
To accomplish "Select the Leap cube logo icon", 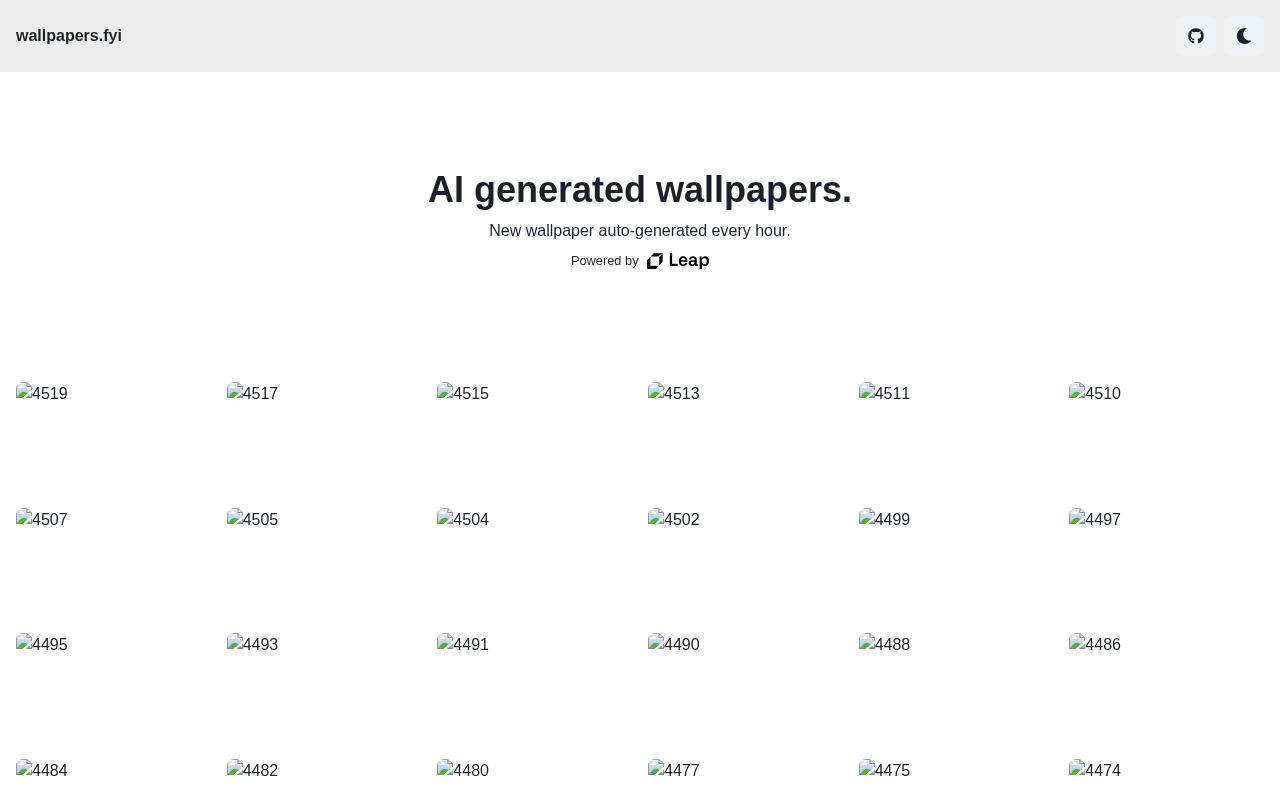I will (x=654, y=260).
